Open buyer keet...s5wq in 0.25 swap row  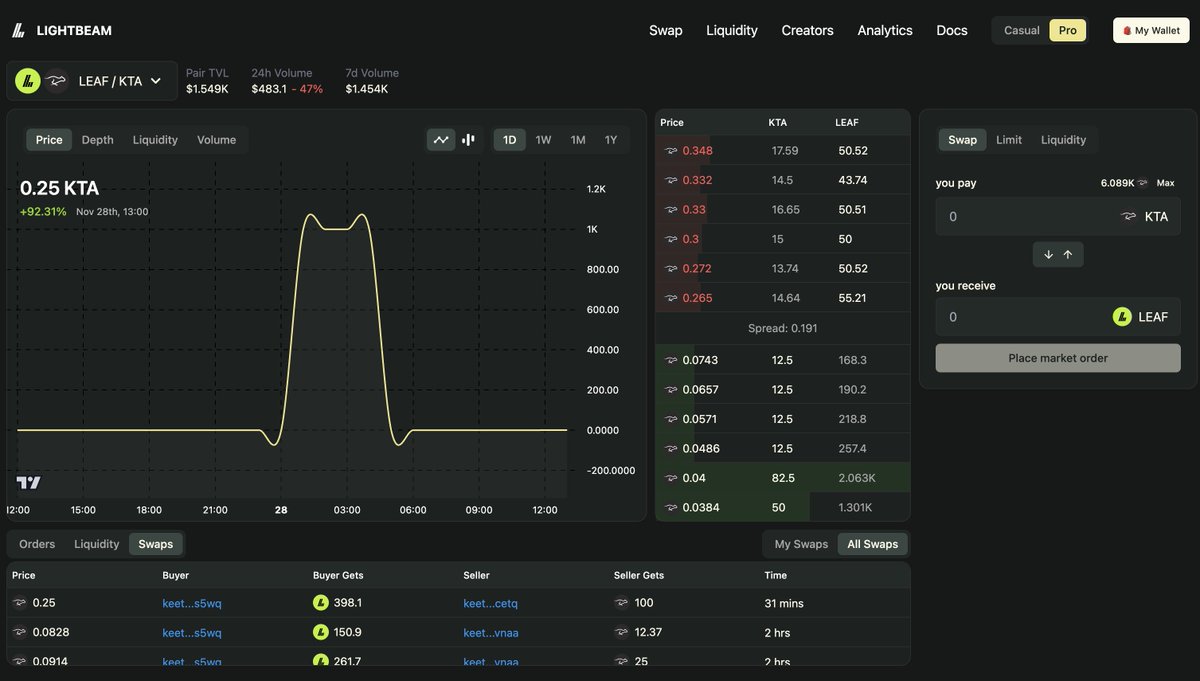[192, 603]
